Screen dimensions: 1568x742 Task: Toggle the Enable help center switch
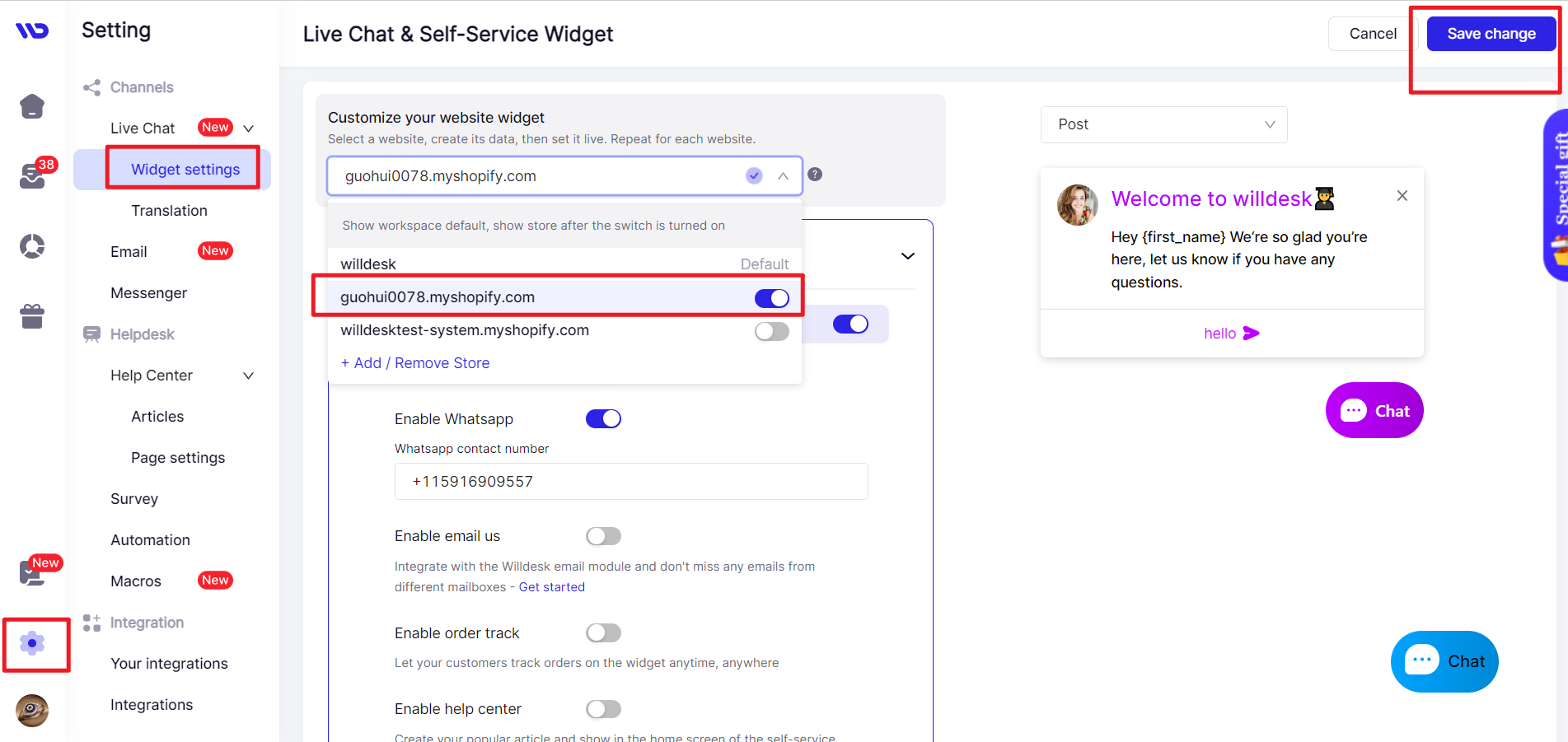coord(603,709)
